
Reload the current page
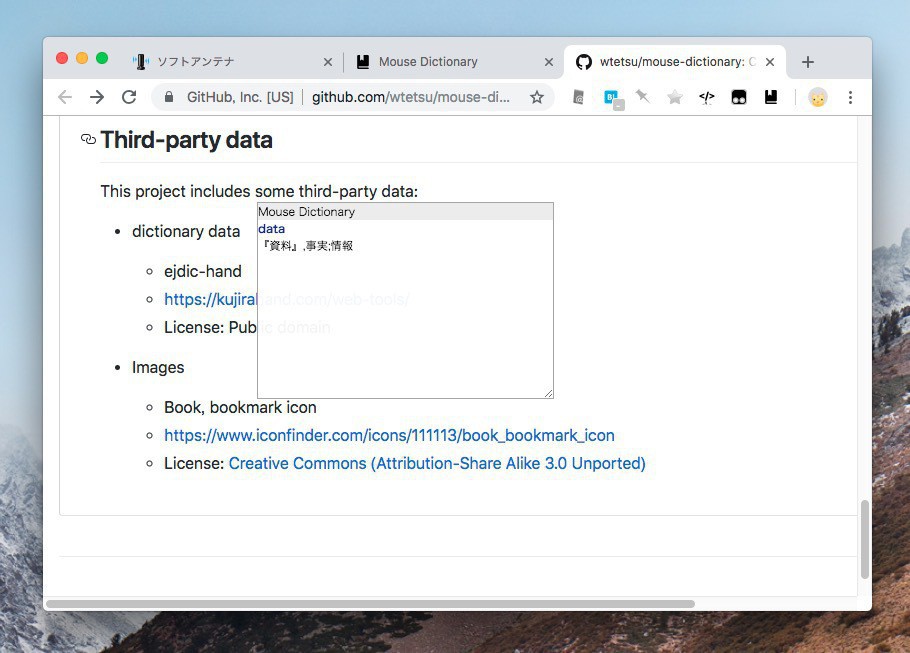pos(129,97)
